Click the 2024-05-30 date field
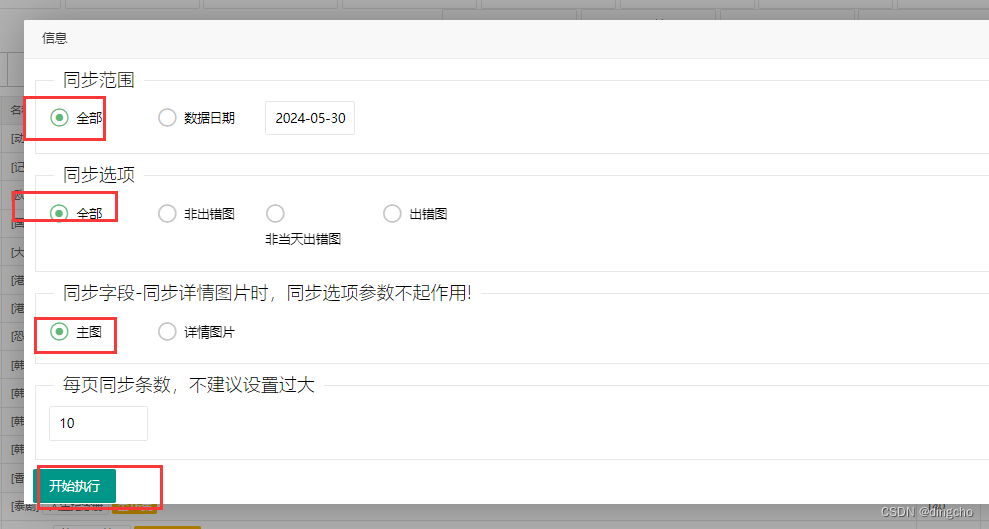The width and height of the screenshot is (989, 529). tap(310, 118)
